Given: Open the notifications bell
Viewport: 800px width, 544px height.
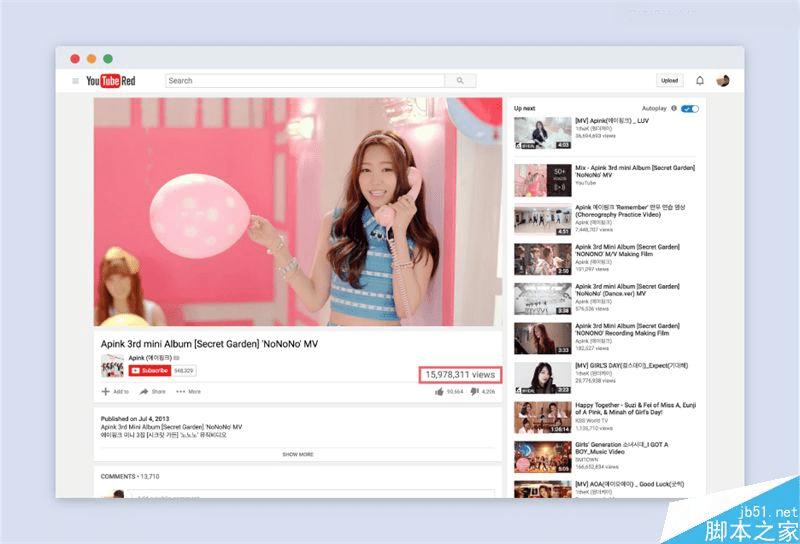Looking at the screenshot, I should pos(700,81).
